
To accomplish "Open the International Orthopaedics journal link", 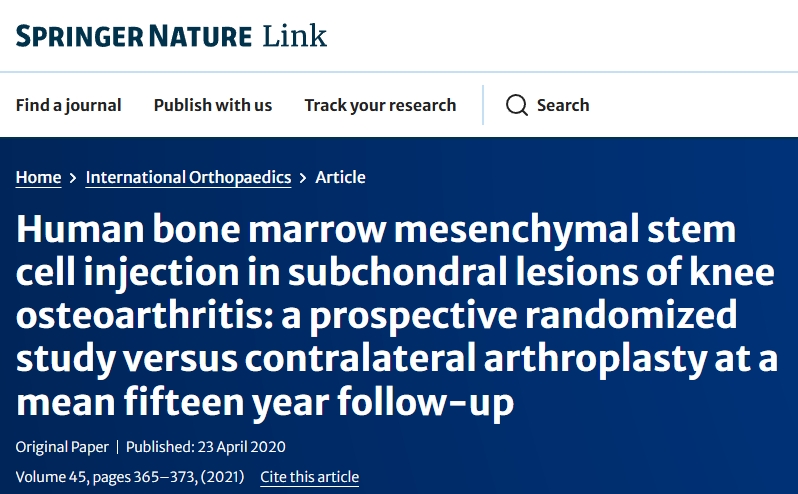I will pyautogui.click(x=188, y=178).
